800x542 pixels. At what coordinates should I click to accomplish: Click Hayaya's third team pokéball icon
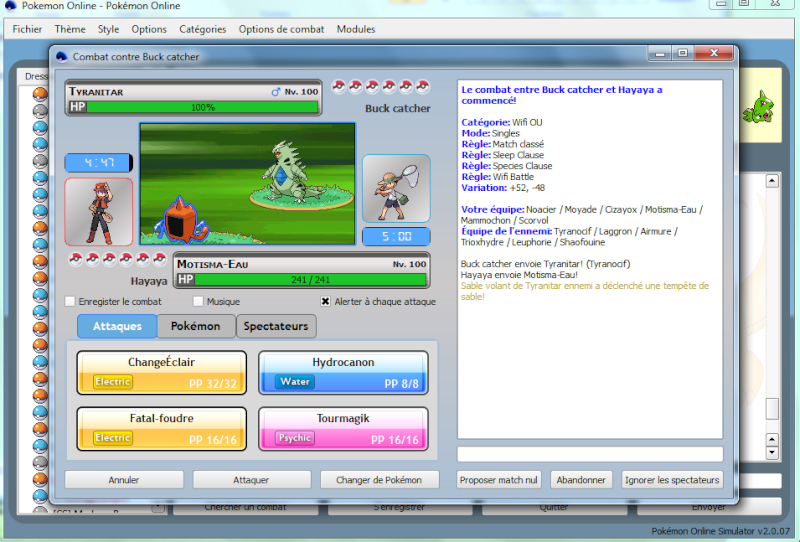pos(109,259)
